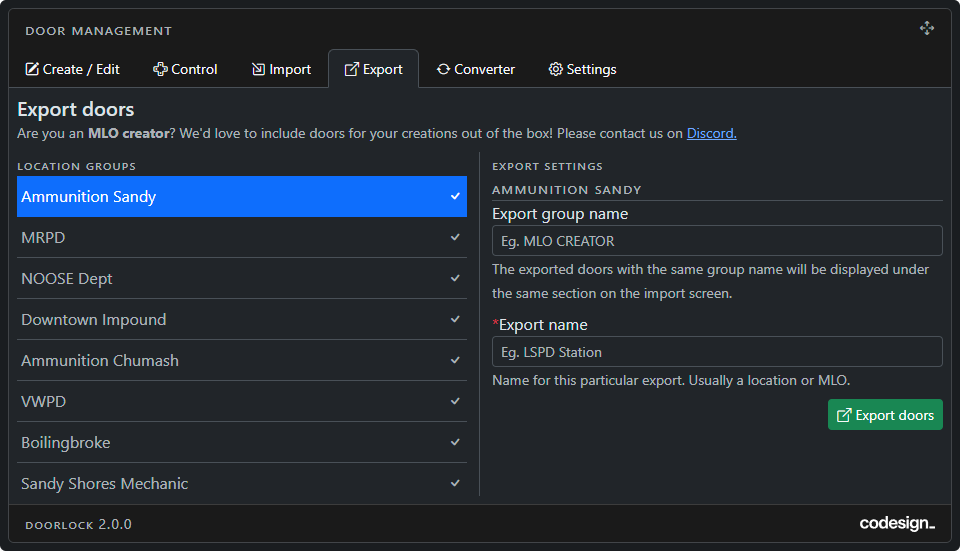
Task: Toggle the NOOSE Dept checkmark
Action: [x=455, y=279]
